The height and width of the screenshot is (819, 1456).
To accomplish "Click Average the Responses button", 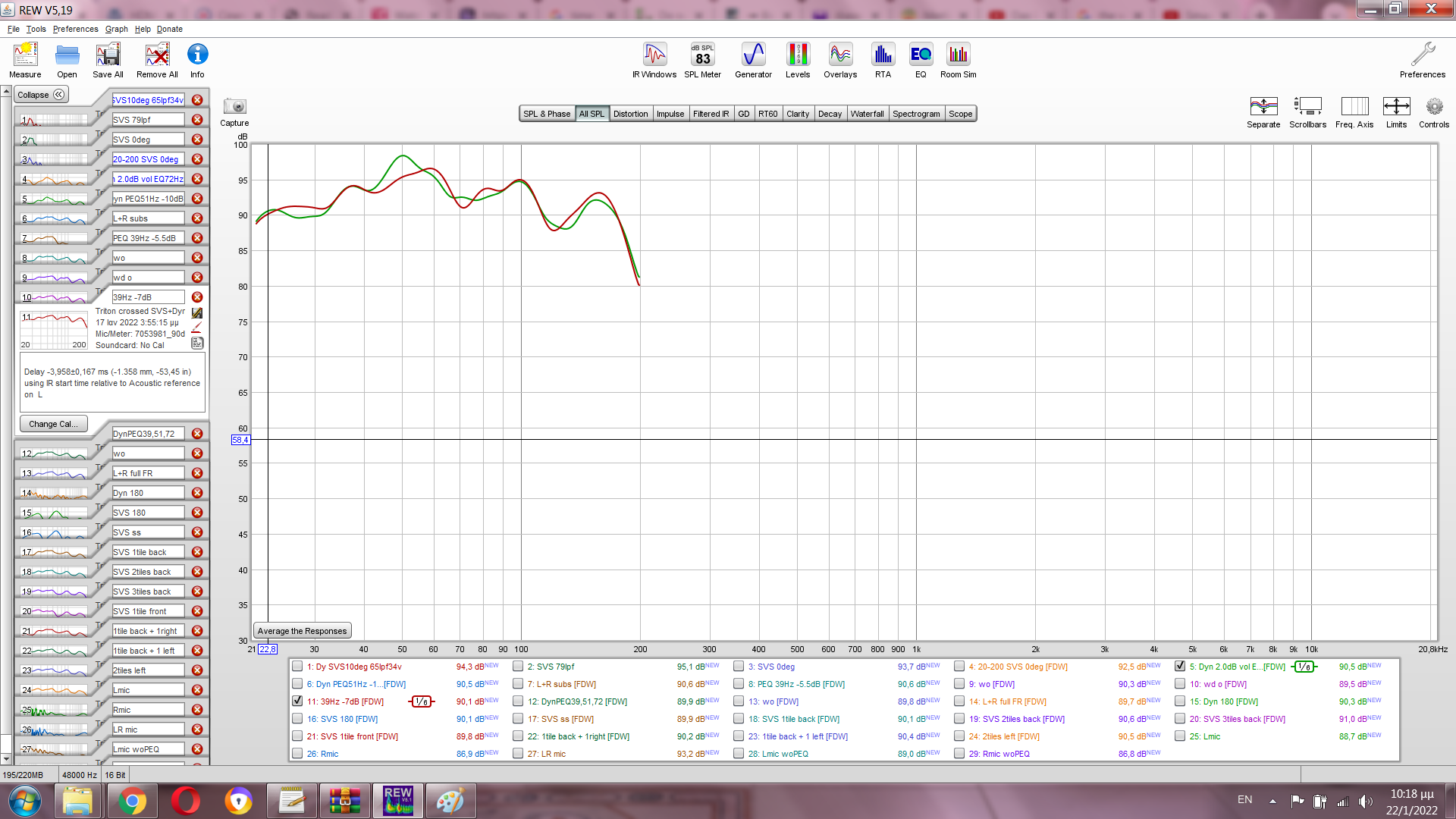I will (x=302, y=631).
